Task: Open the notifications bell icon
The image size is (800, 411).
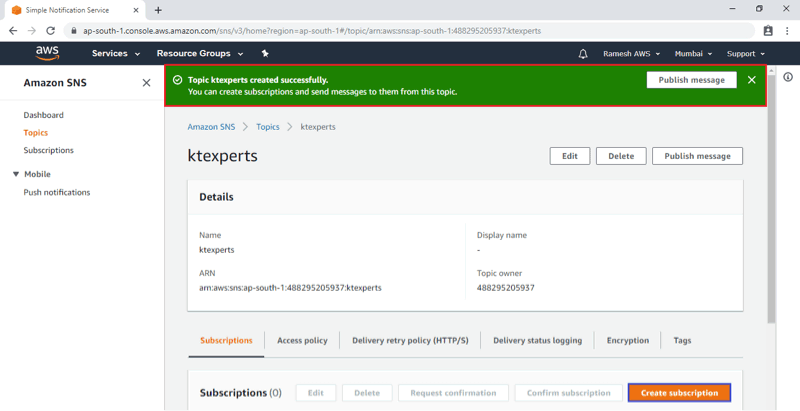Action: click(583, 54)
